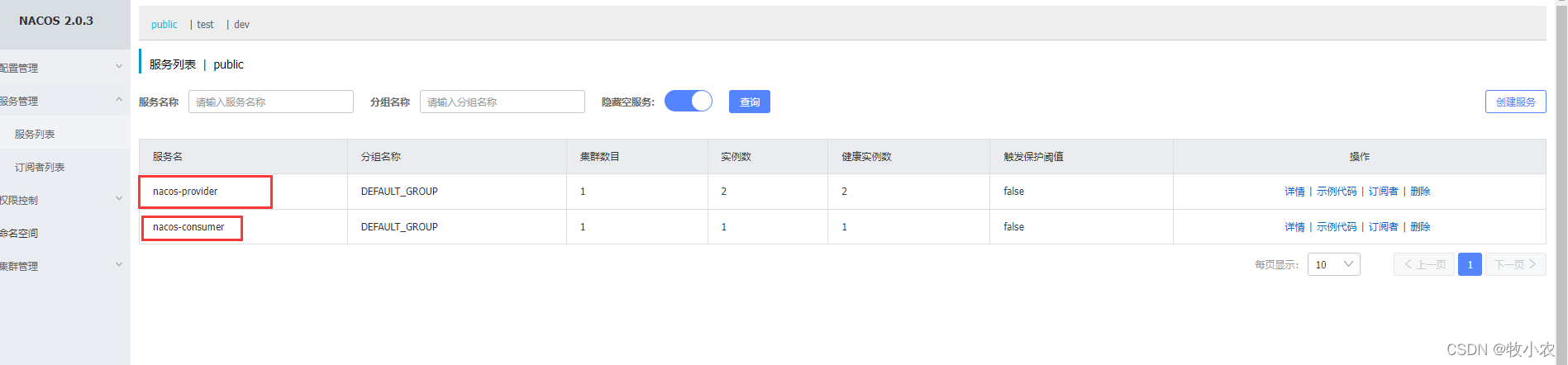Click DEFAULT_GROUP in the nacos-provider row

point(399,192)
